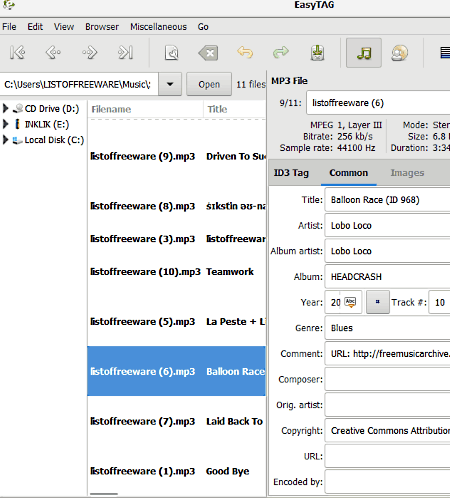Viewport: 450px width, 498px height.
Task: Click the find files icon
Action: pyautogui.click(x=172, y=53)
